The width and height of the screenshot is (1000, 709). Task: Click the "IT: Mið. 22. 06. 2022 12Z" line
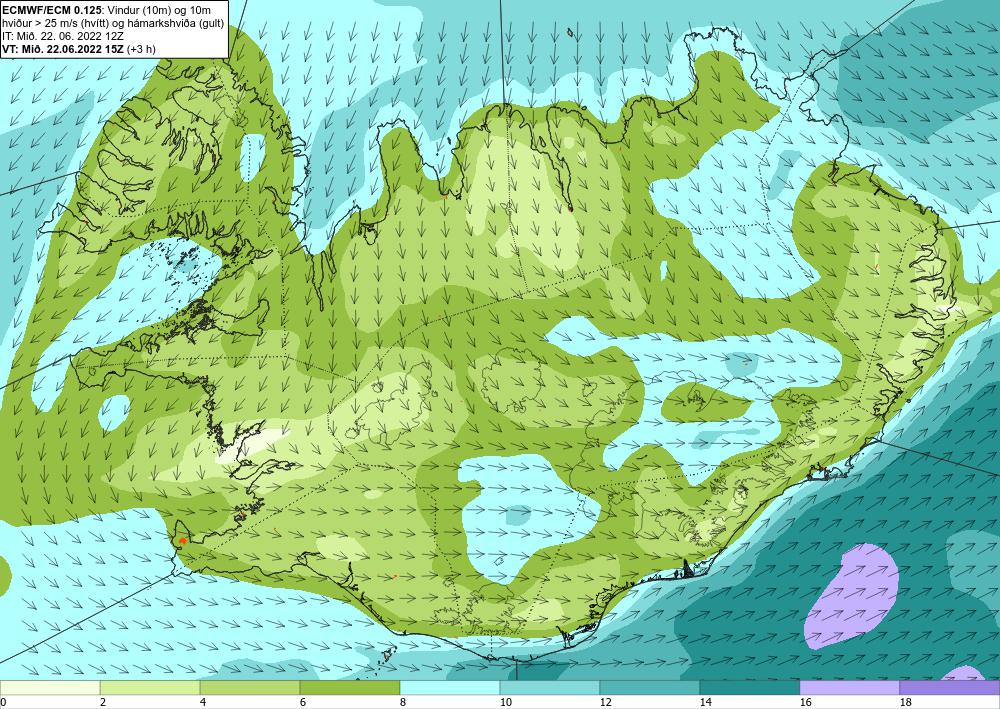[x=63, y=36]
